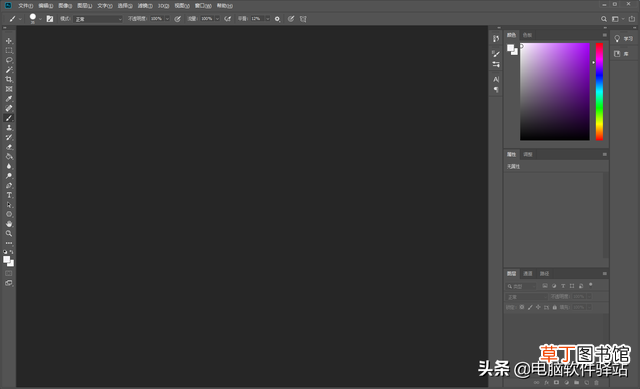Viewport: 640px width, 389px height.
Task: Toggle airbrush build-up effects
Action: point(228,19)
